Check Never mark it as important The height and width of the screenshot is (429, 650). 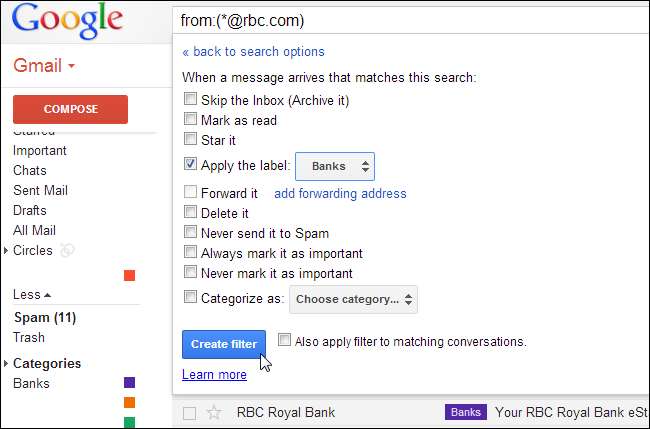tap(190, 272)
